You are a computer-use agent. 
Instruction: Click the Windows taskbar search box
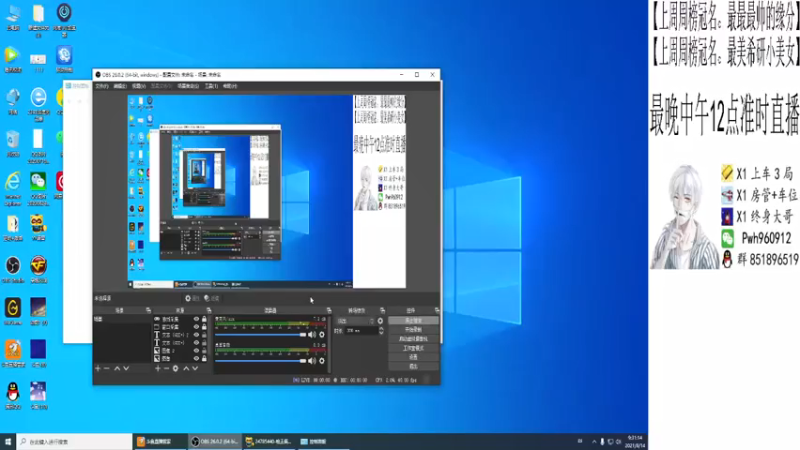click(74, 442)
